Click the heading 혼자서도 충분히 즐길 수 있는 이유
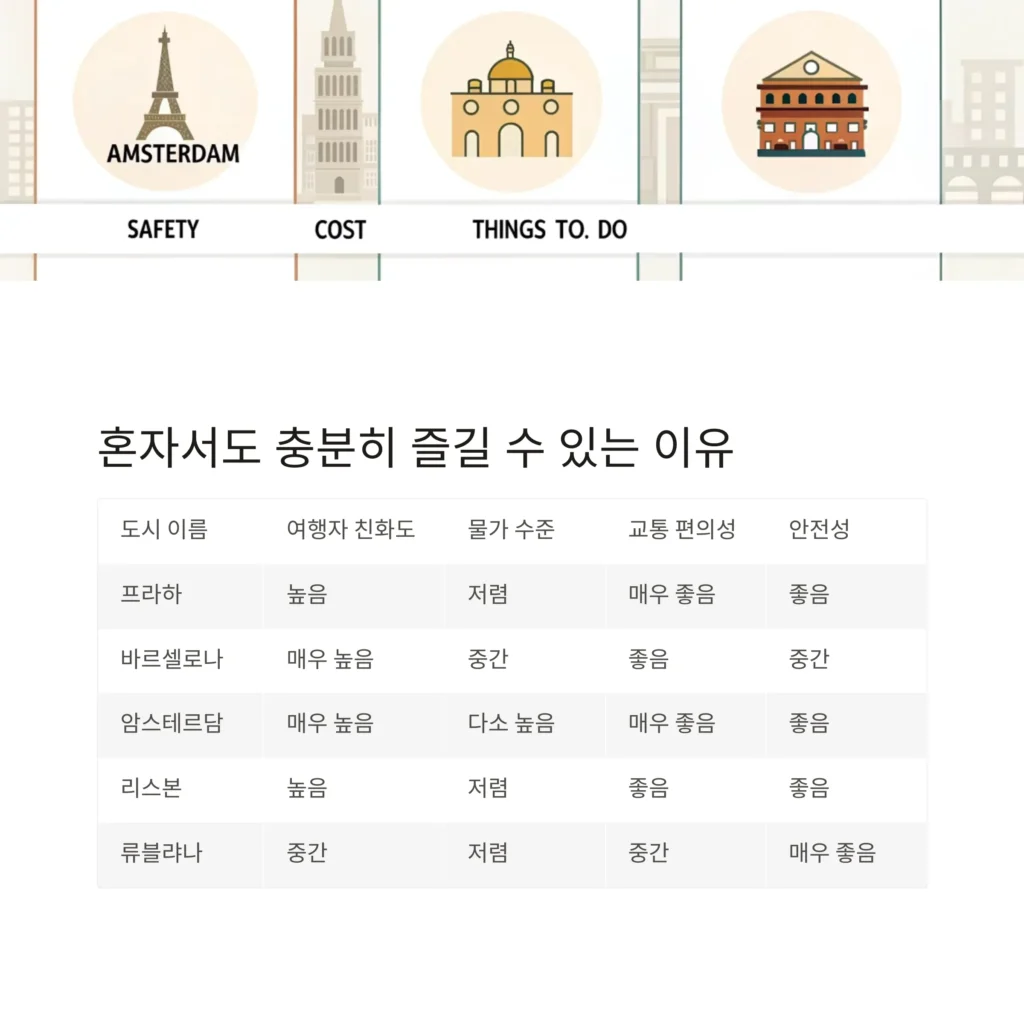 [x=415, y=447]
